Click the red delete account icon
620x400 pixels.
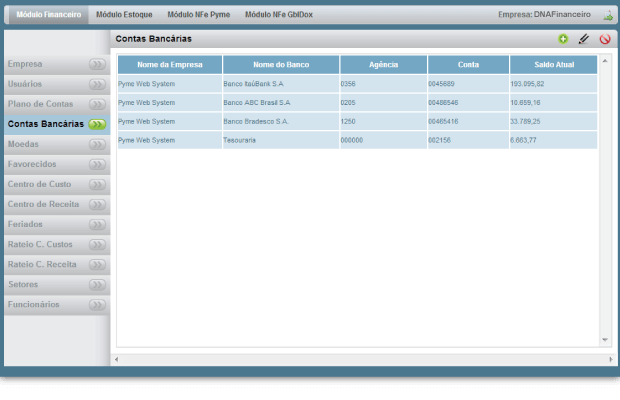point(605,39)
